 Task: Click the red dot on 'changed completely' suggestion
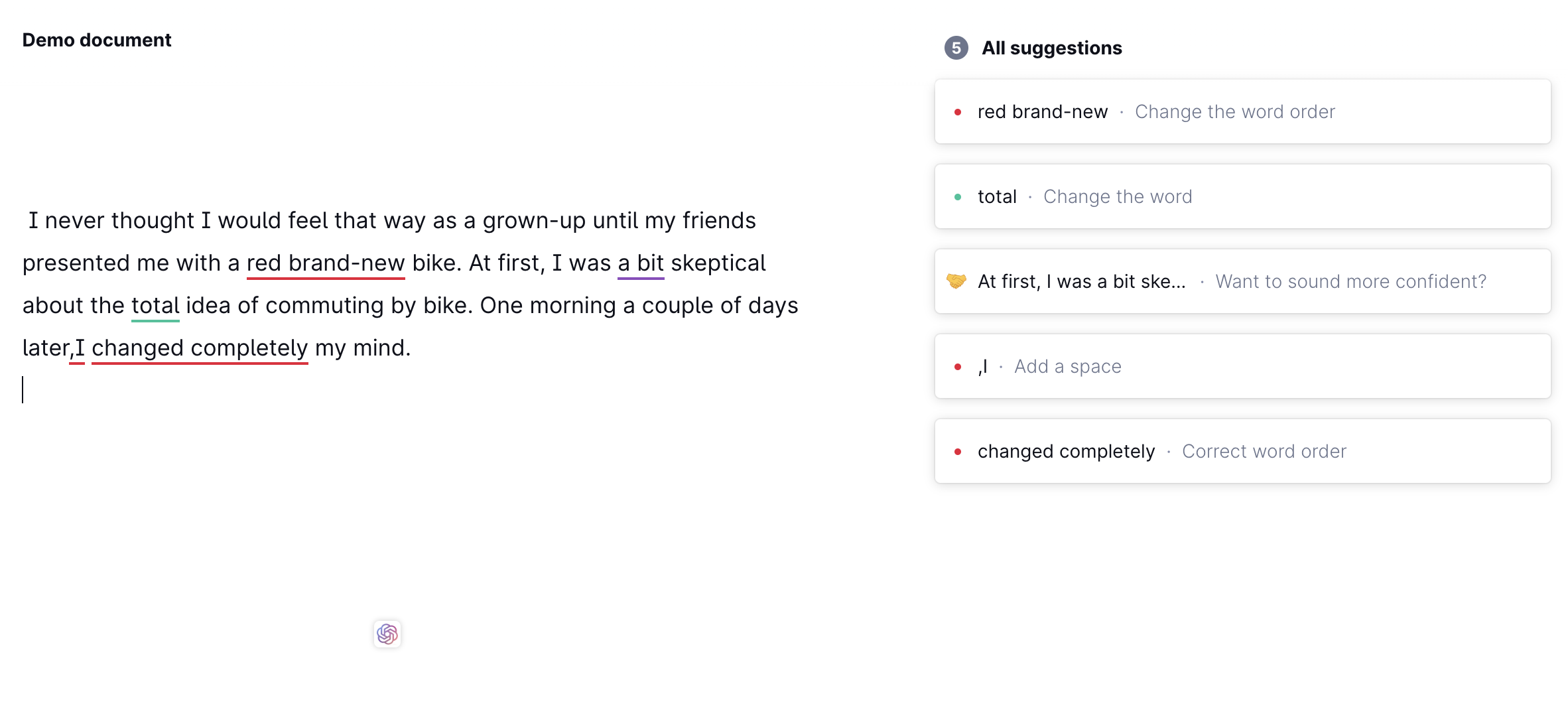pyautogui.click(x=958, y=451)
